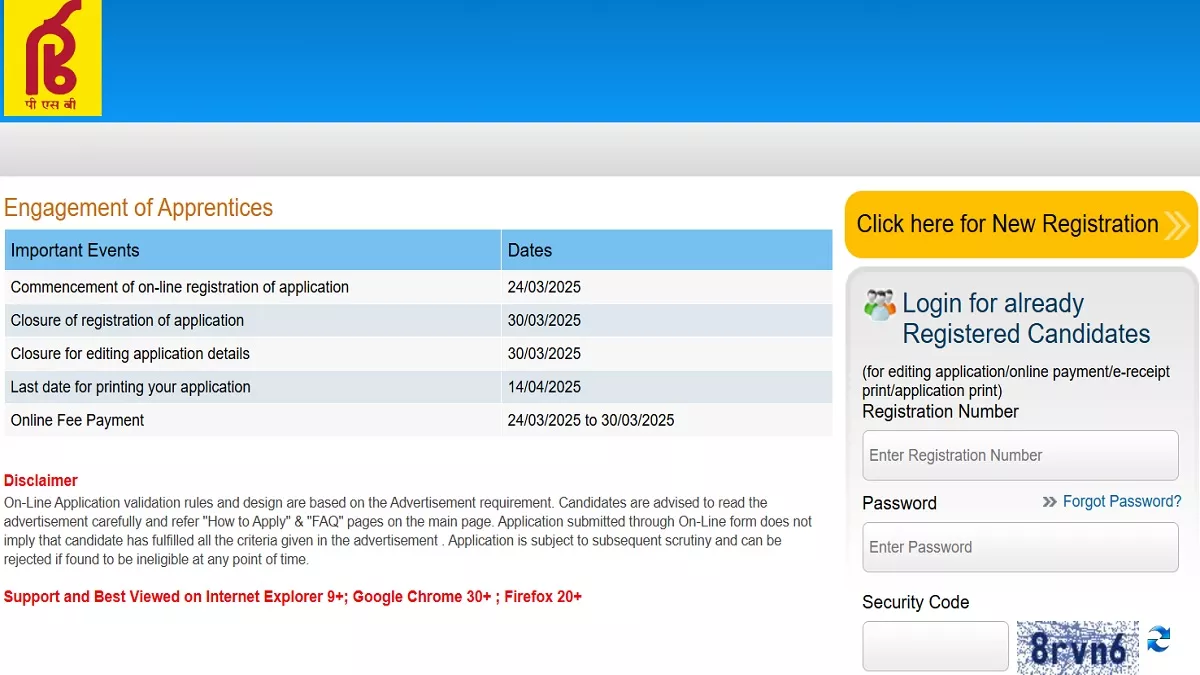Open the Forgot Password link
Image resolution: width=1200 pixels, height=675 pixels.
point(1122,502)
